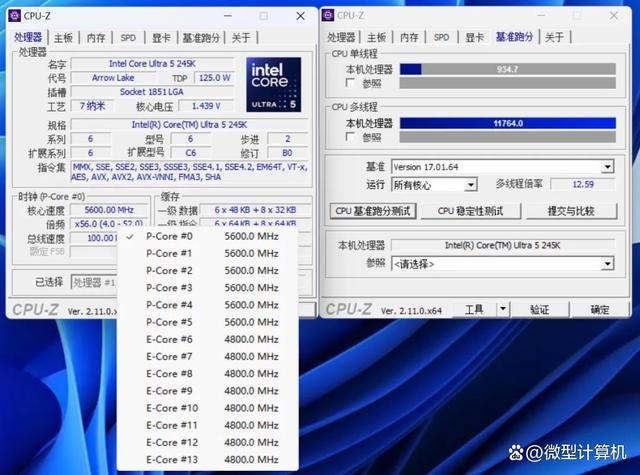
Task: Switch to 内存 tab in left window
Action: pyautogui.click(x=95, y=38)
